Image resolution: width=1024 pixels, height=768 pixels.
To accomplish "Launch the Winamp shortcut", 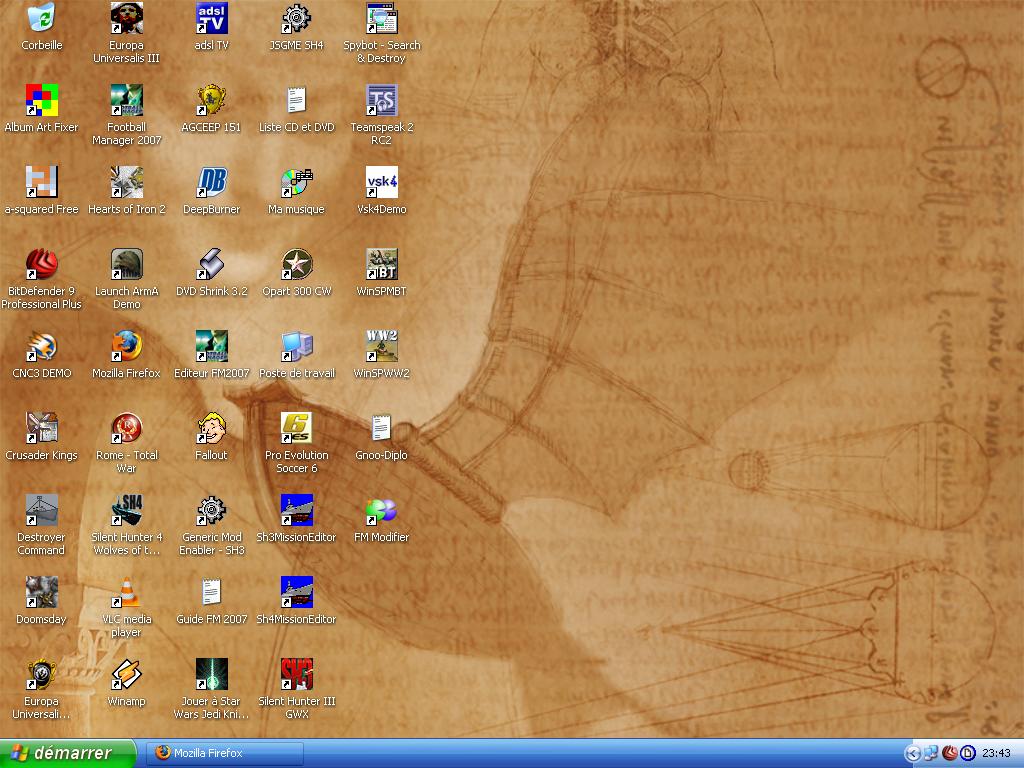I will click(x=127, y=674).
